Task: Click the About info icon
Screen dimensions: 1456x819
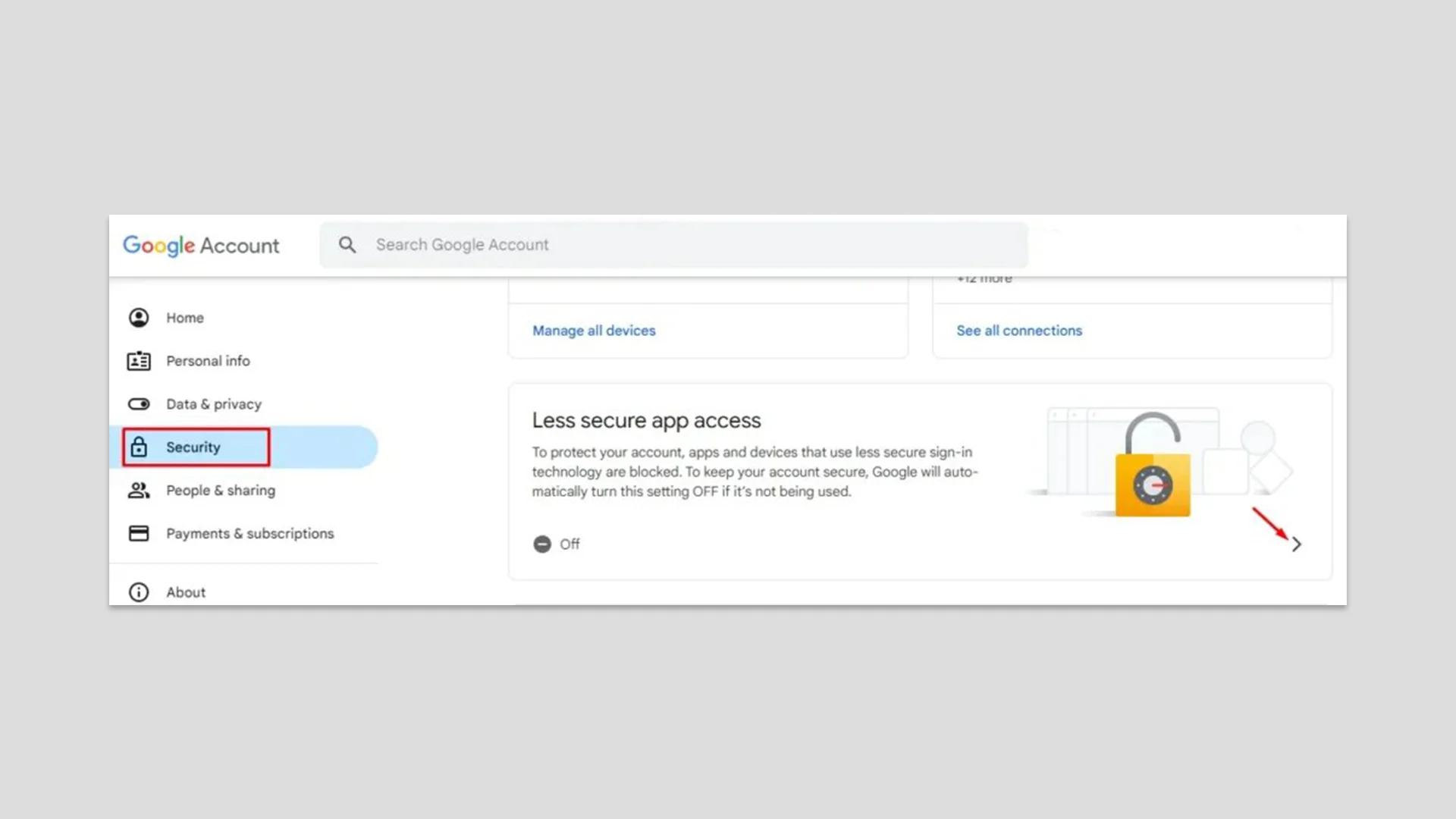Action: (139, 592)
